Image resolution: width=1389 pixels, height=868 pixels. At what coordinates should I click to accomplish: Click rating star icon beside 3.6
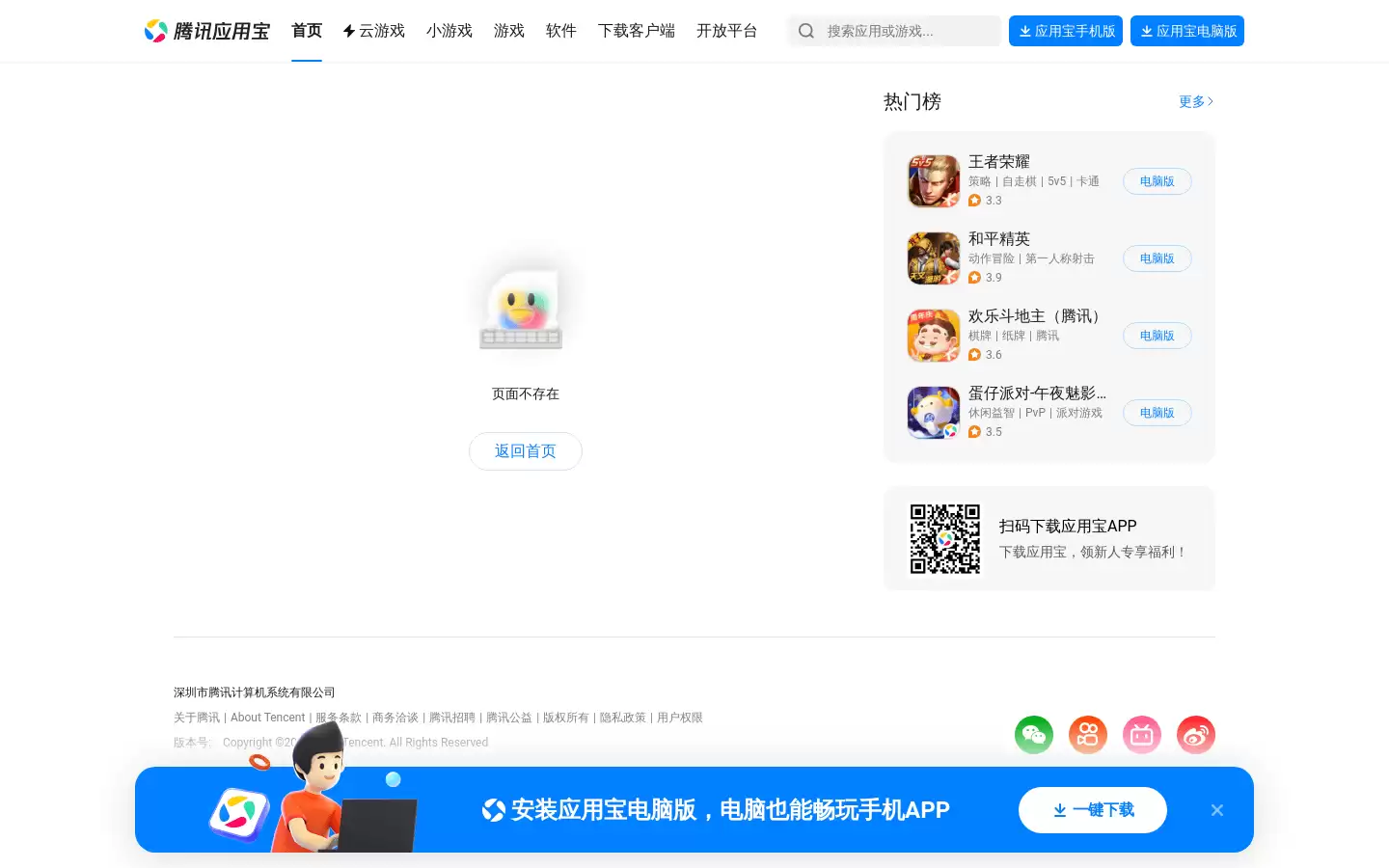[974, 355]
